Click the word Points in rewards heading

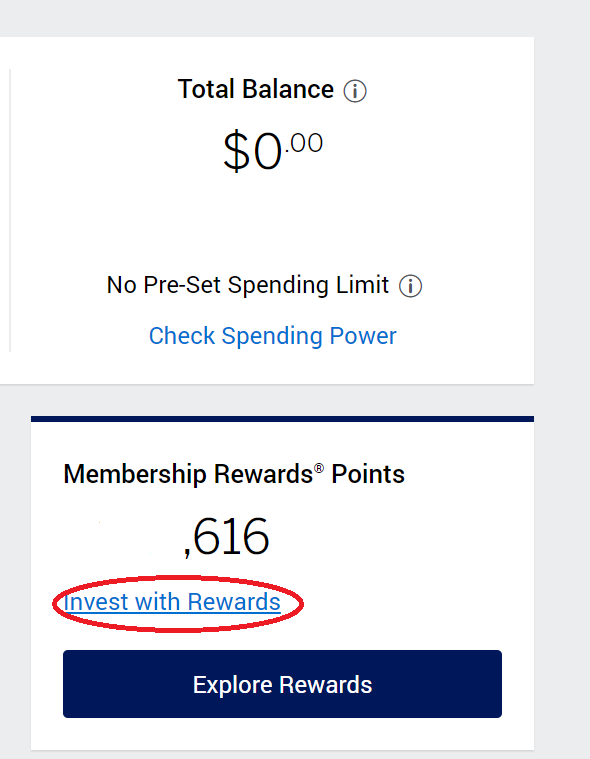click(368, 474)
